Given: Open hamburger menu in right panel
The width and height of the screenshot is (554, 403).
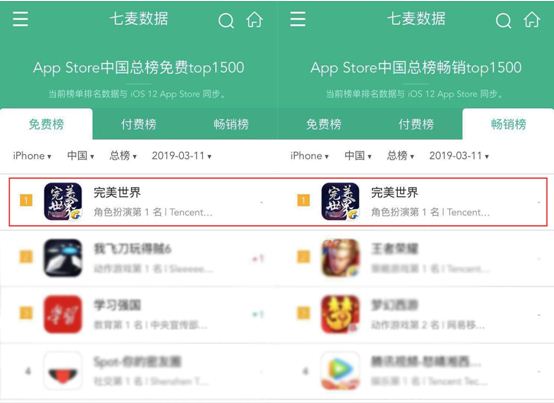Looking at the screenshot, I should point(297,19).
